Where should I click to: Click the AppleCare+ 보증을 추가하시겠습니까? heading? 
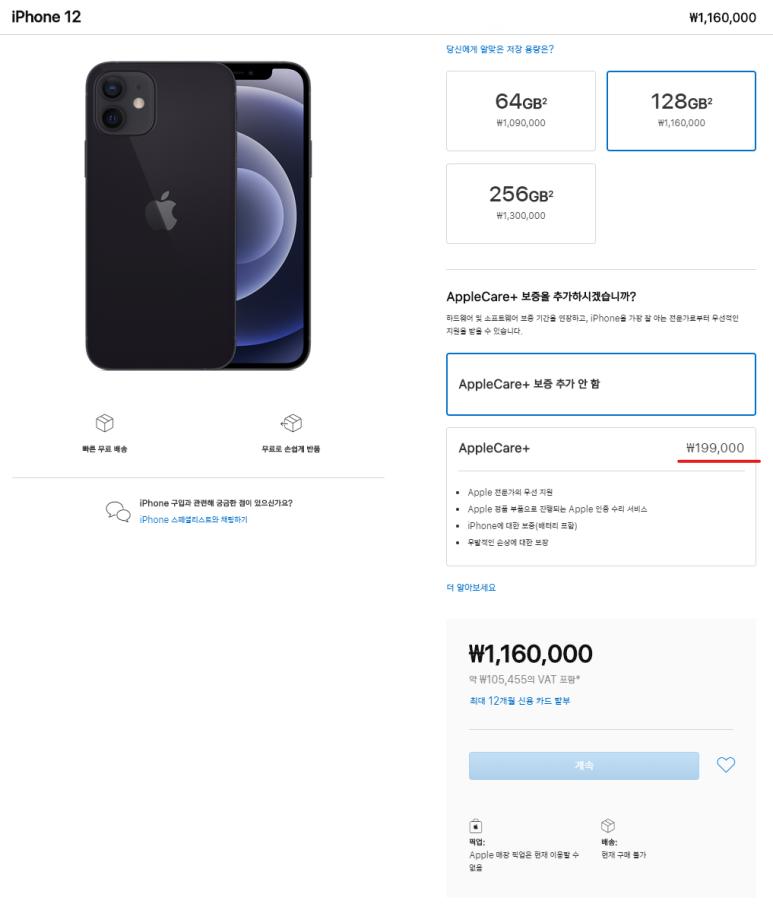point(541,296)
